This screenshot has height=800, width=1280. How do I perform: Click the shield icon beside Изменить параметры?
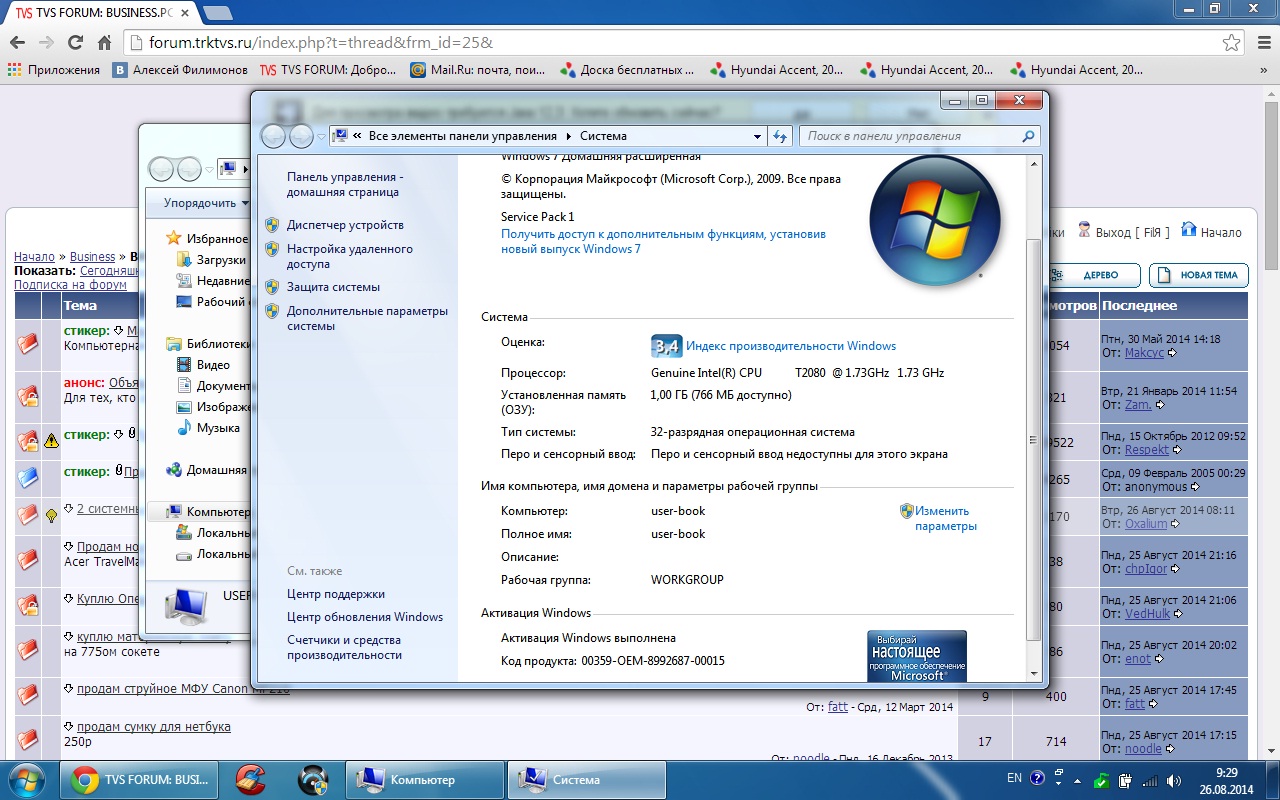point(907,511)
